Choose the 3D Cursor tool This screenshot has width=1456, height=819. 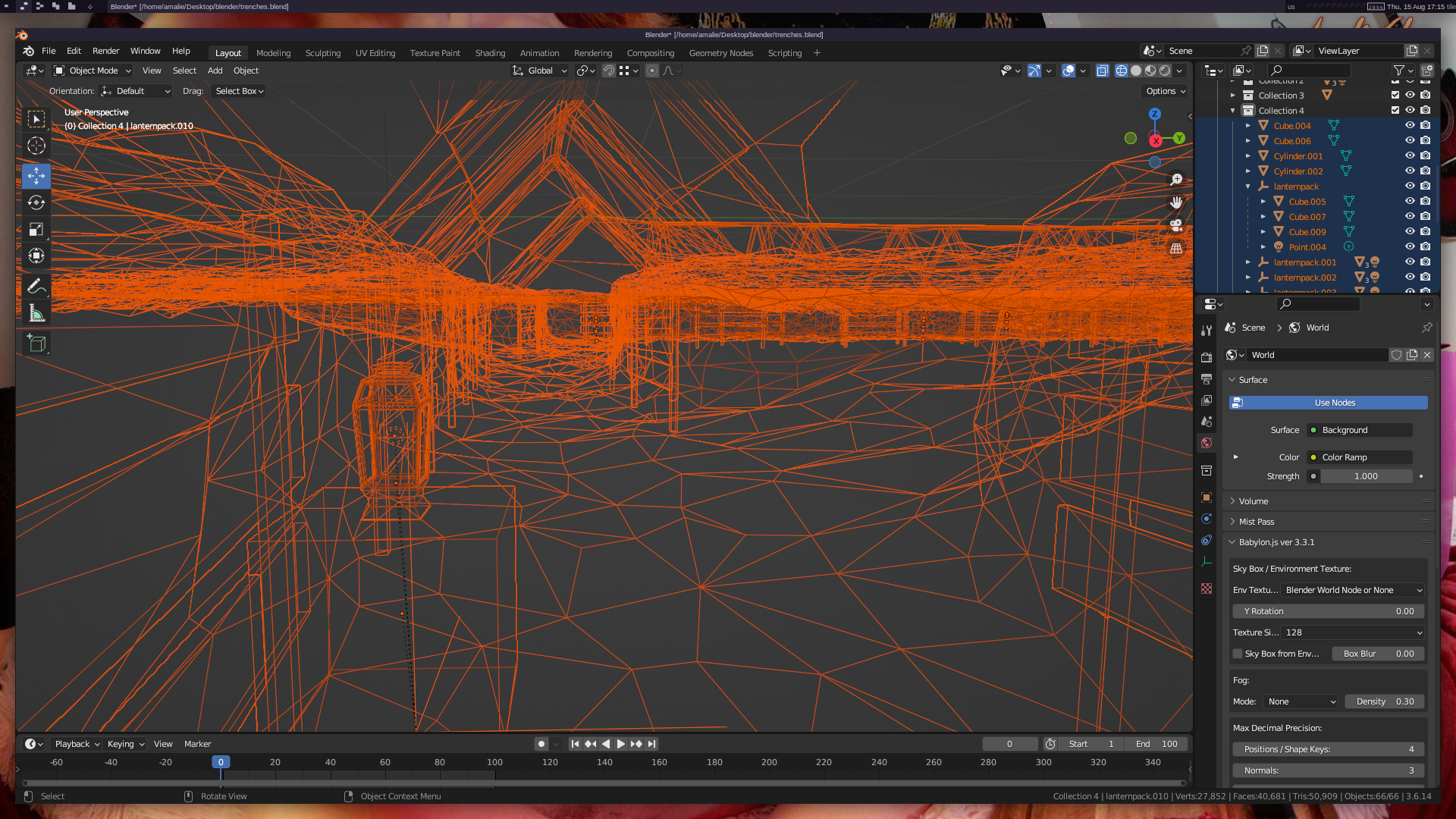point(36,146)
